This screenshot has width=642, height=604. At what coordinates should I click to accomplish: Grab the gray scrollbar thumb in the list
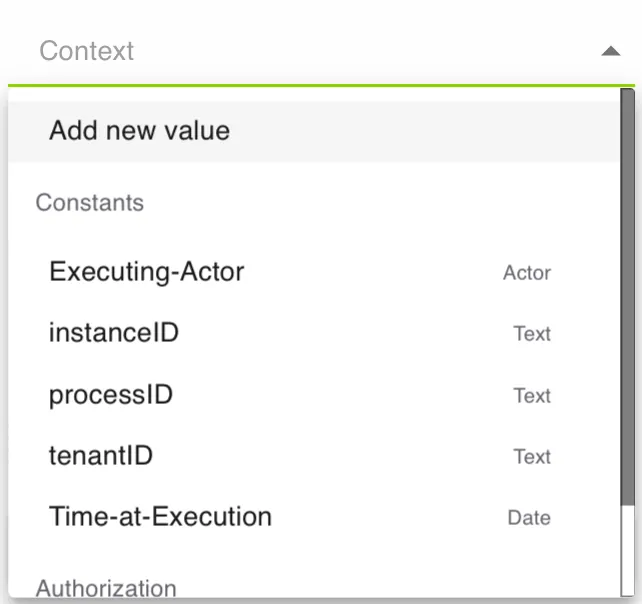tap(627, 297)
